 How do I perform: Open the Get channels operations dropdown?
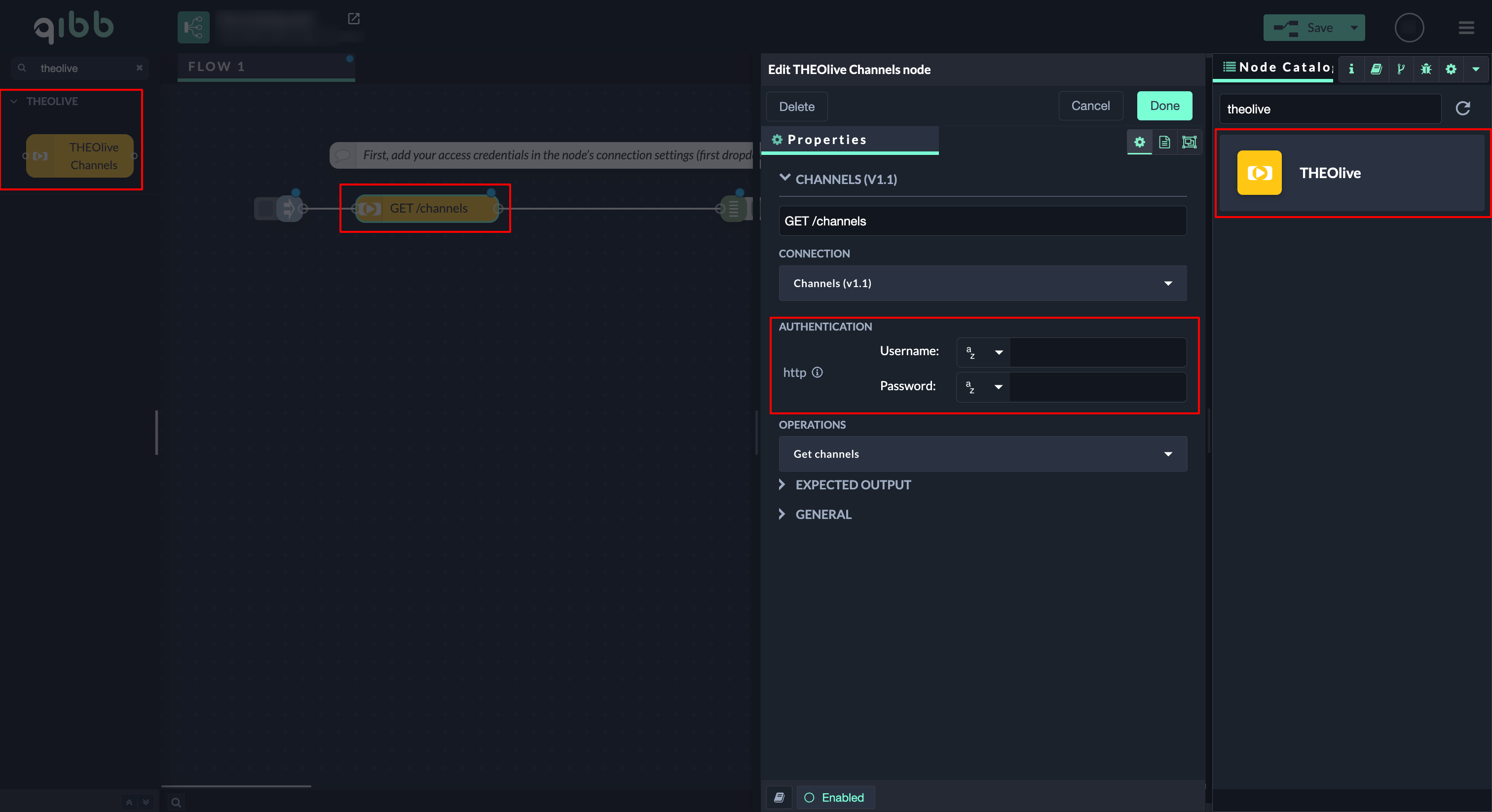tap(982, 453)
